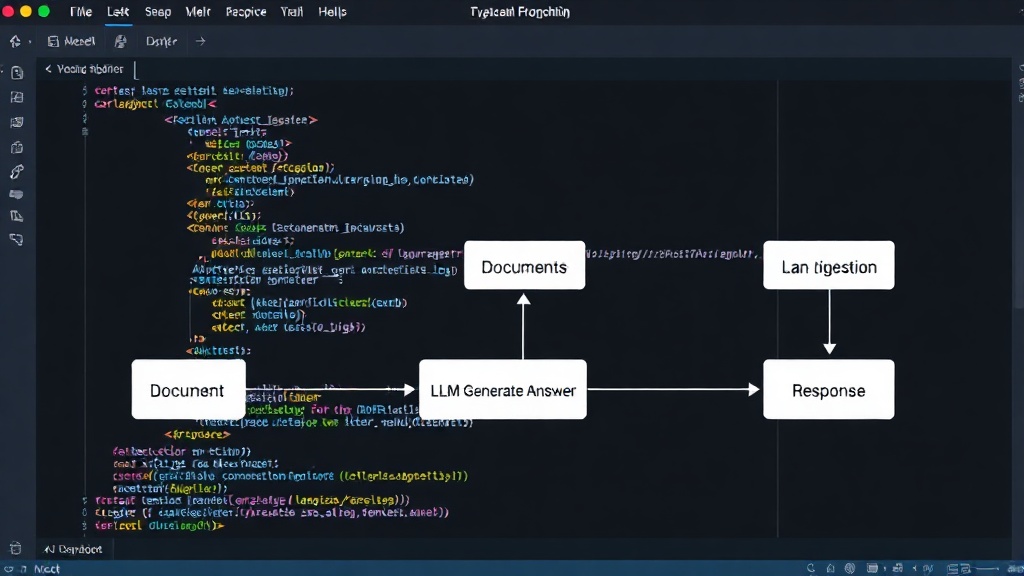Click the vertical scrollbar on the right edge
1024x576 pixels.
tap(1020, 196)
